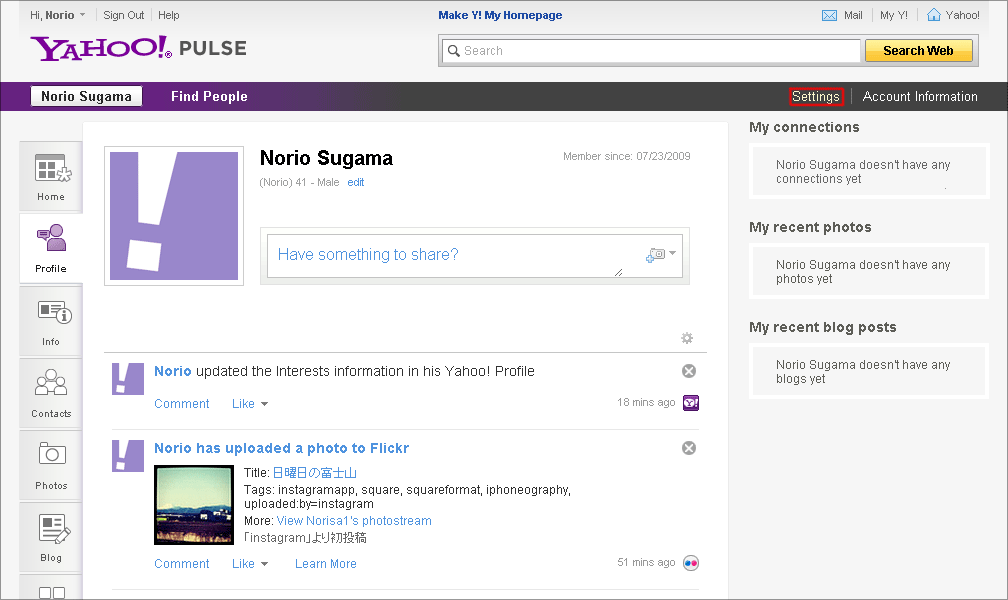Click the gear icon above the activity feed
The width and height of the screenshot is (1008, 600).
click(687, 338)
